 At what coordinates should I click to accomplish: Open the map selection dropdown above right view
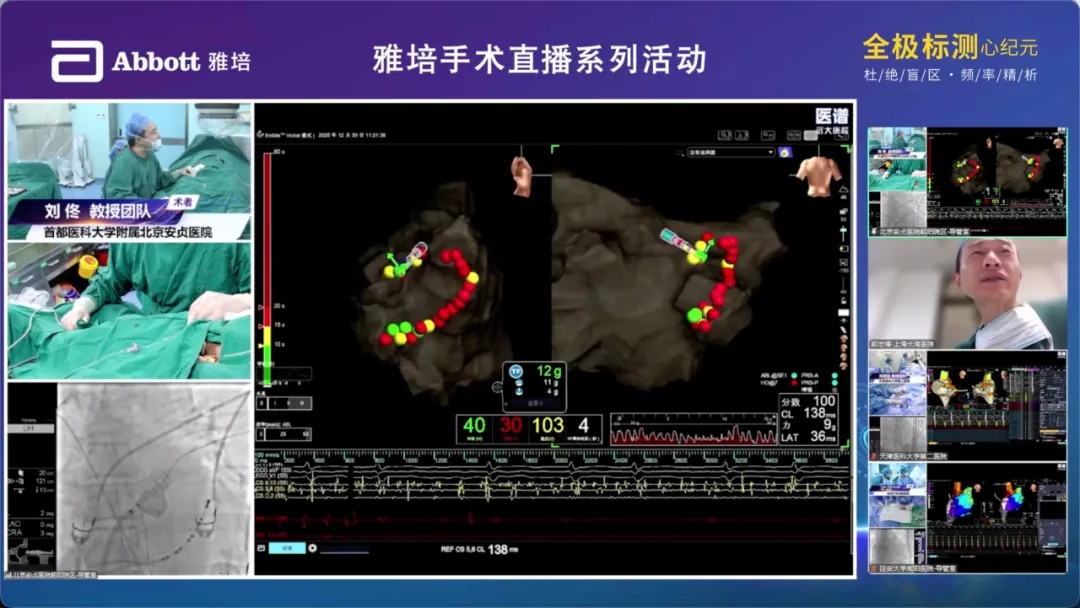click(731, 152)
